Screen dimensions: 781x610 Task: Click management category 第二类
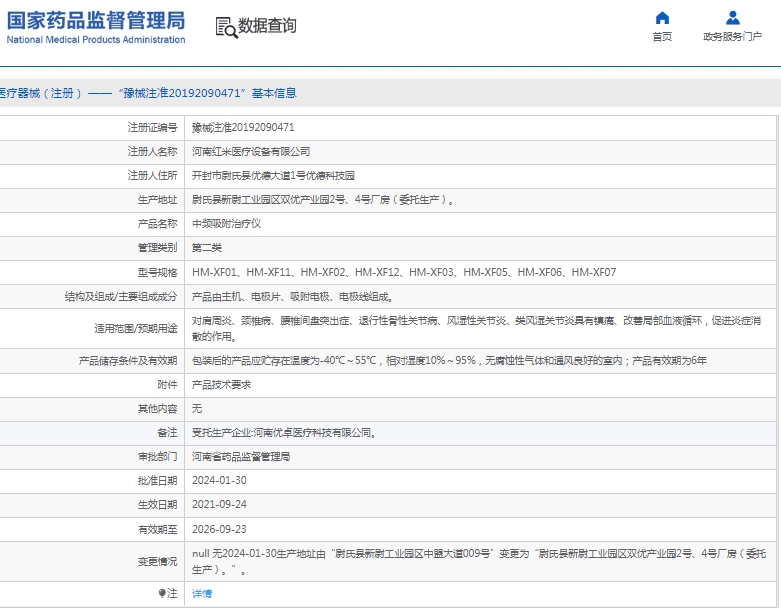pyautogui.click(x=207, y=247)
